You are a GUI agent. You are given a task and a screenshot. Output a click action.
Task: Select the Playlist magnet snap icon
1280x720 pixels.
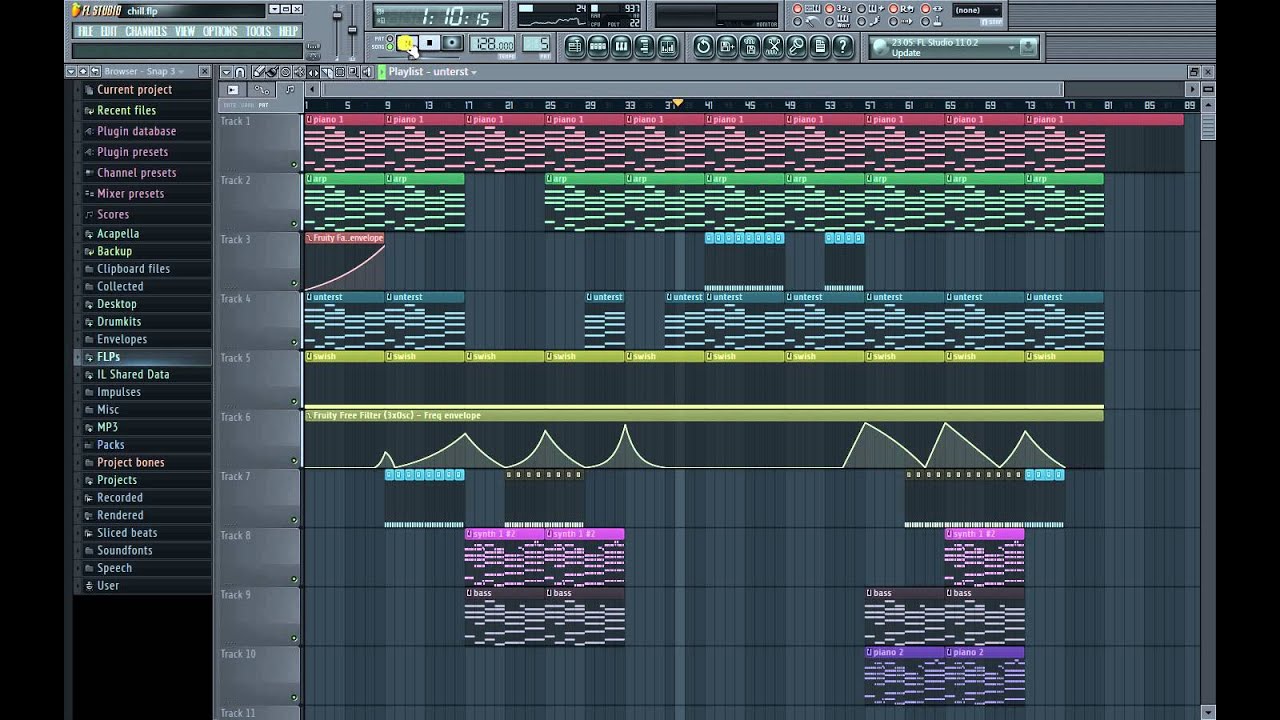(x=239, y=72)
